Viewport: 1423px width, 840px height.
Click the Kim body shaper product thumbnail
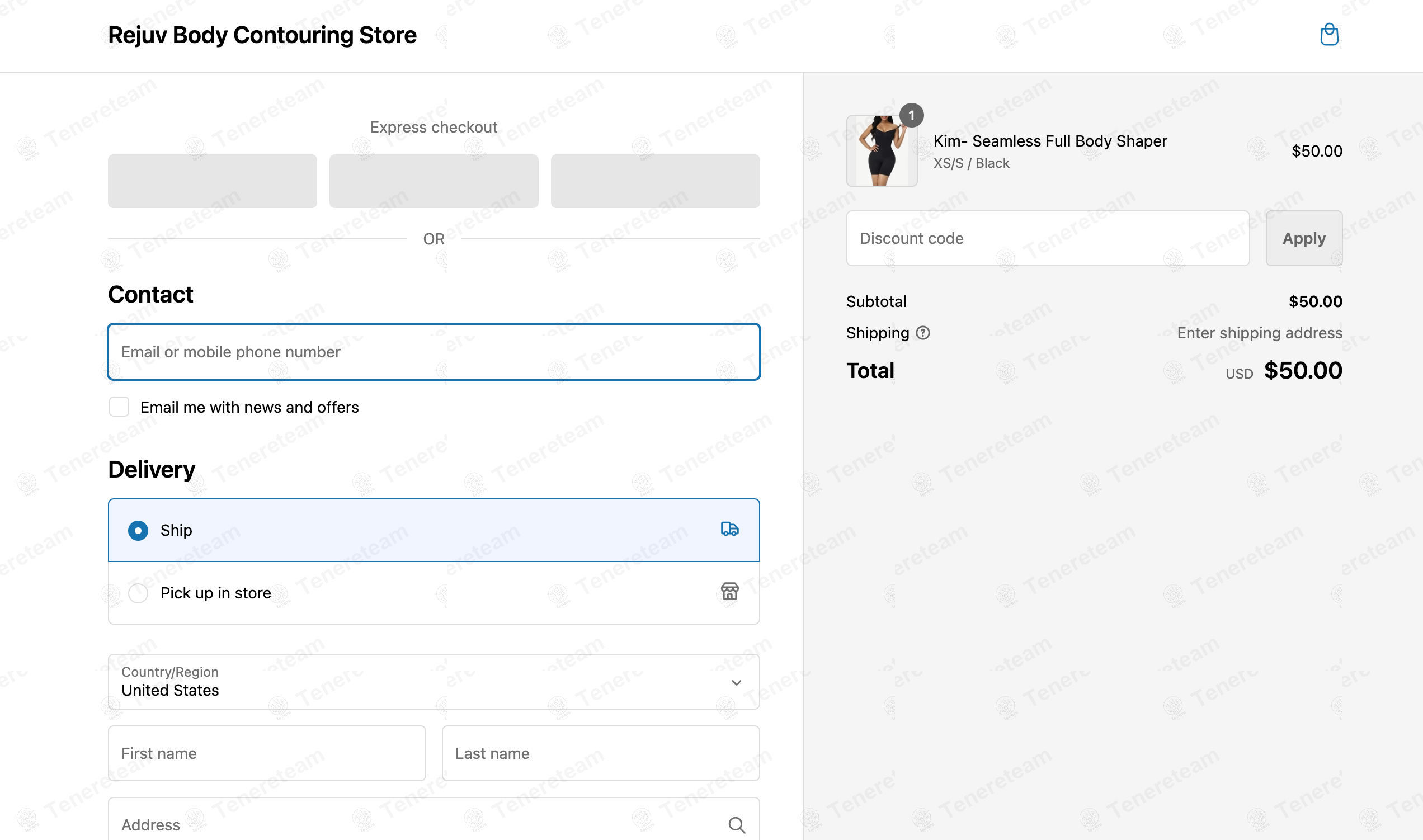pos(882,150)
